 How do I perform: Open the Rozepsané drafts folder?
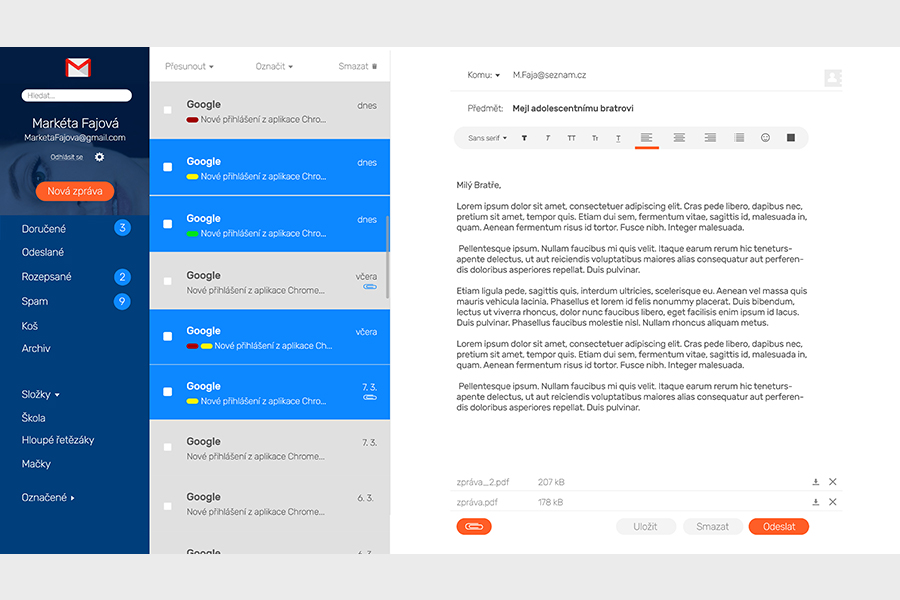47,277
